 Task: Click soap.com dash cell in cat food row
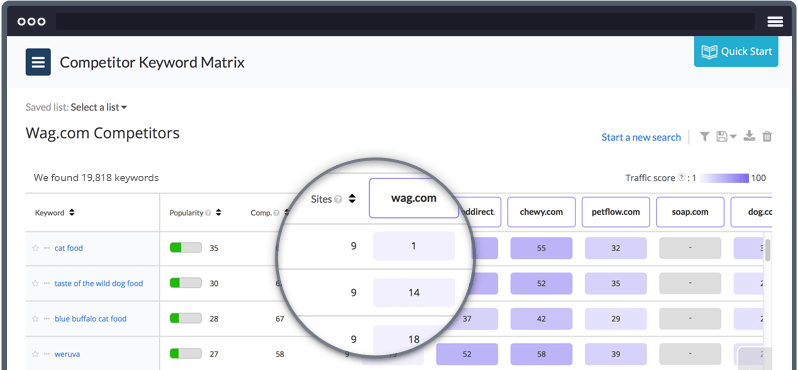pyautogui.click(x=690, y=248)
